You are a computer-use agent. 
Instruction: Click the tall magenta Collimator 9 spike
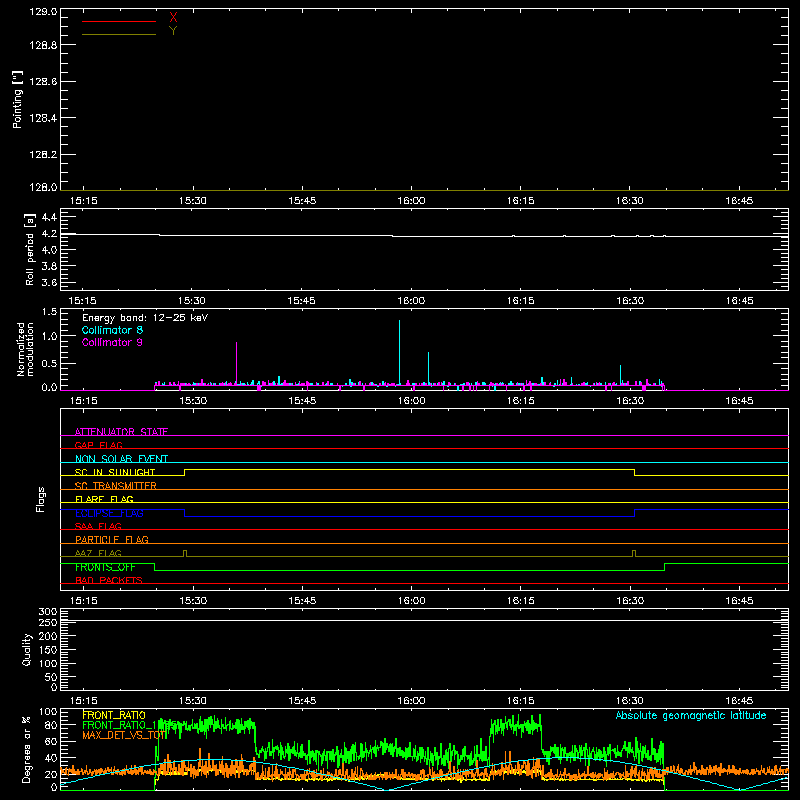pyautogui.click(x=237, y=362)
